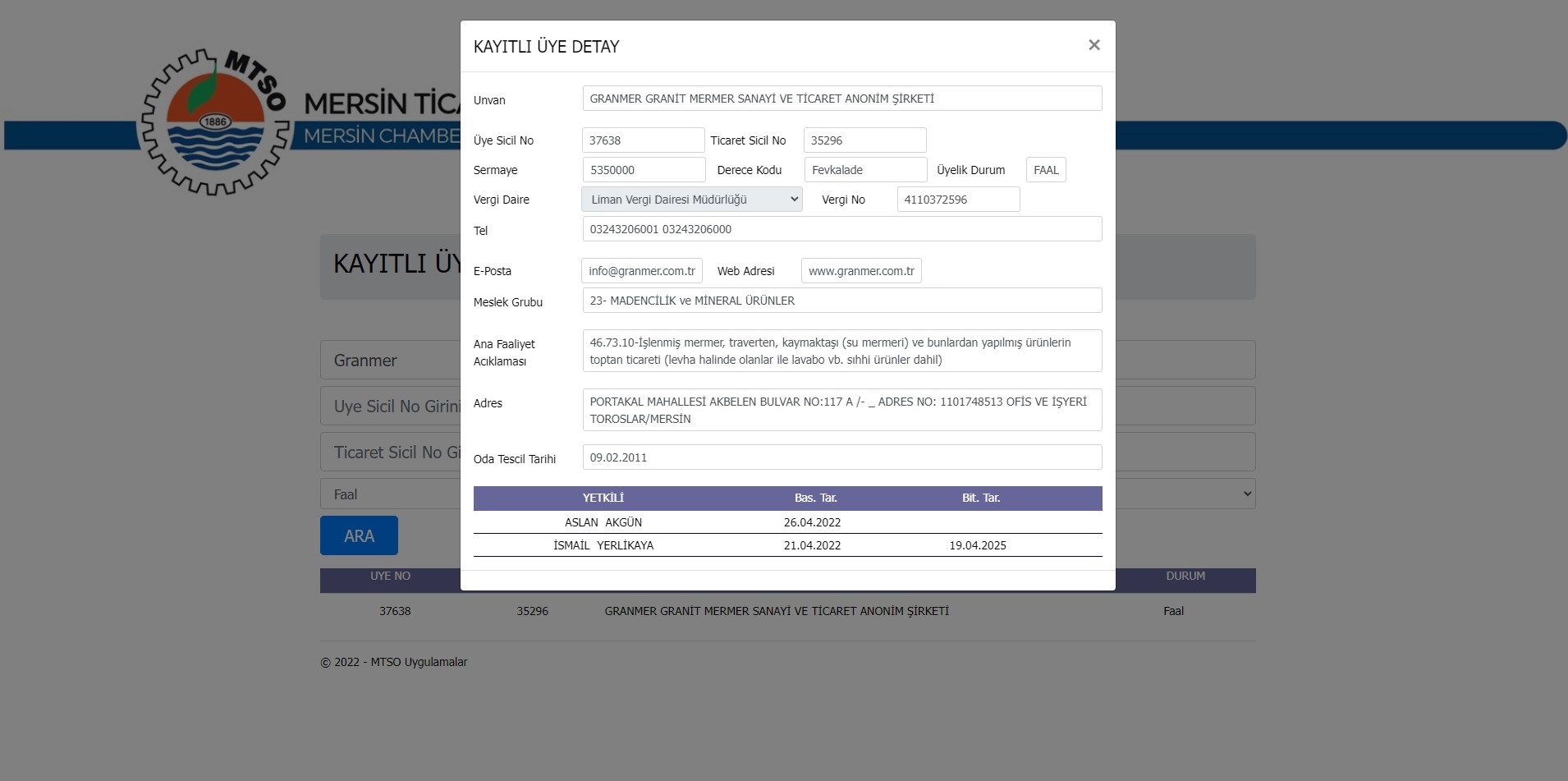Click the E-Posta info@granmer.com.tr field
The image size is (1568, 781).
(642, 271)
